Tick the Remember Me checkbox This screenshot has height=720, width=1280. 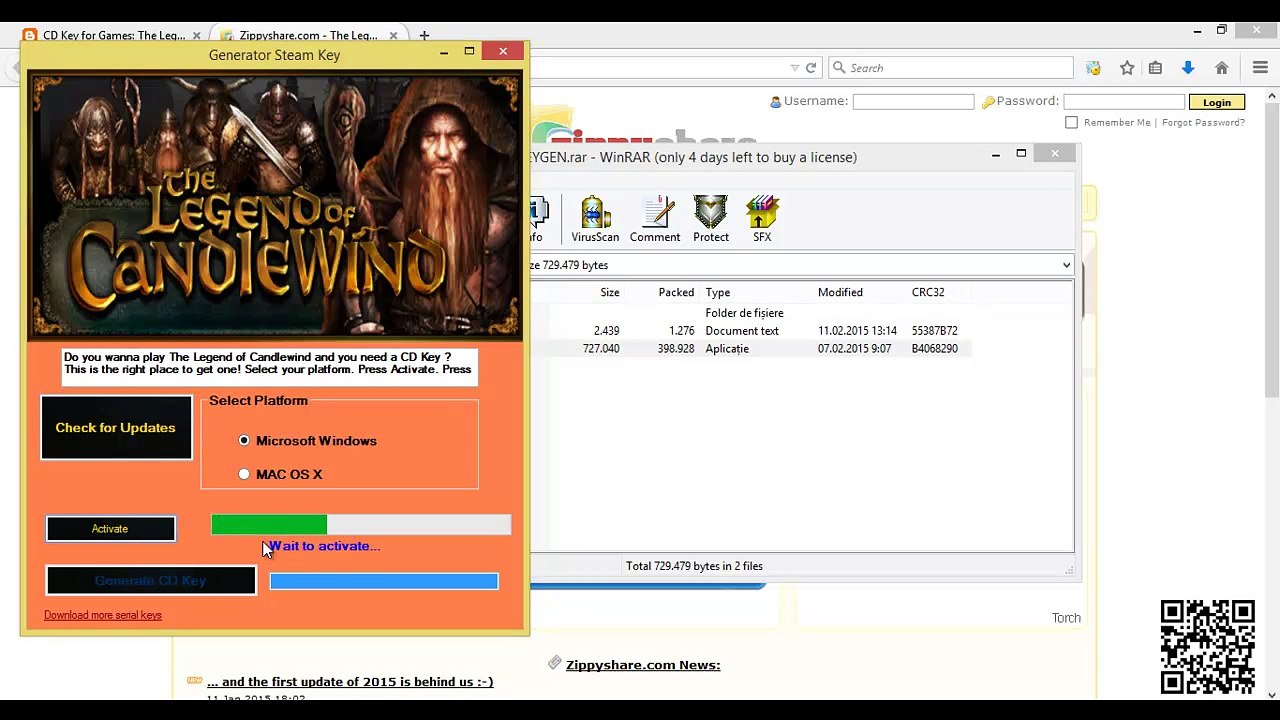(1072, 122)
